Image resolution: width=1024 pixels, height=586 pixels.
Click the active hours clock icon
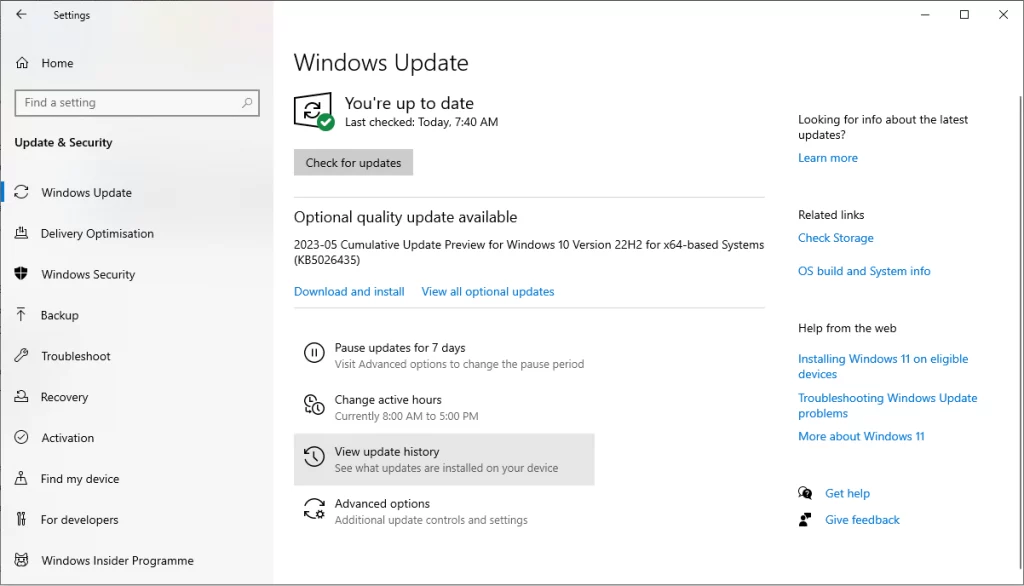[x=314, y=404]
